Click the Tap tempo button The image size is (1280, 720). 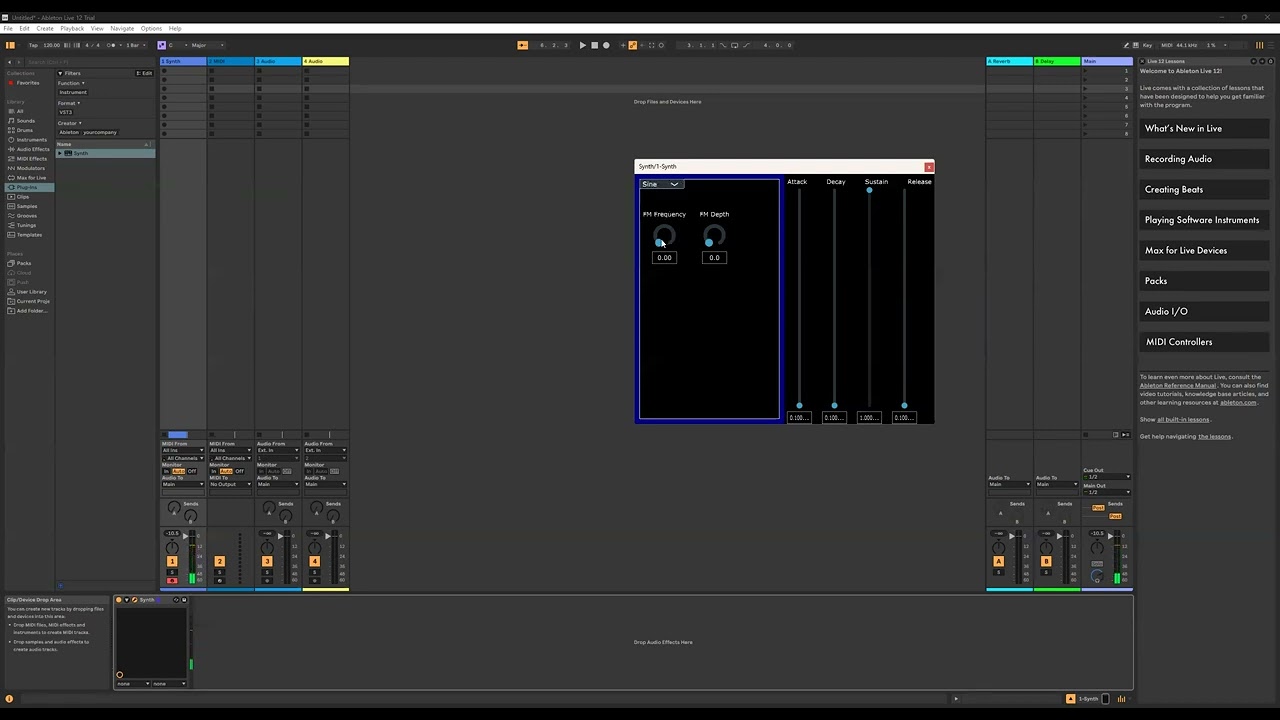pos(33,45)
